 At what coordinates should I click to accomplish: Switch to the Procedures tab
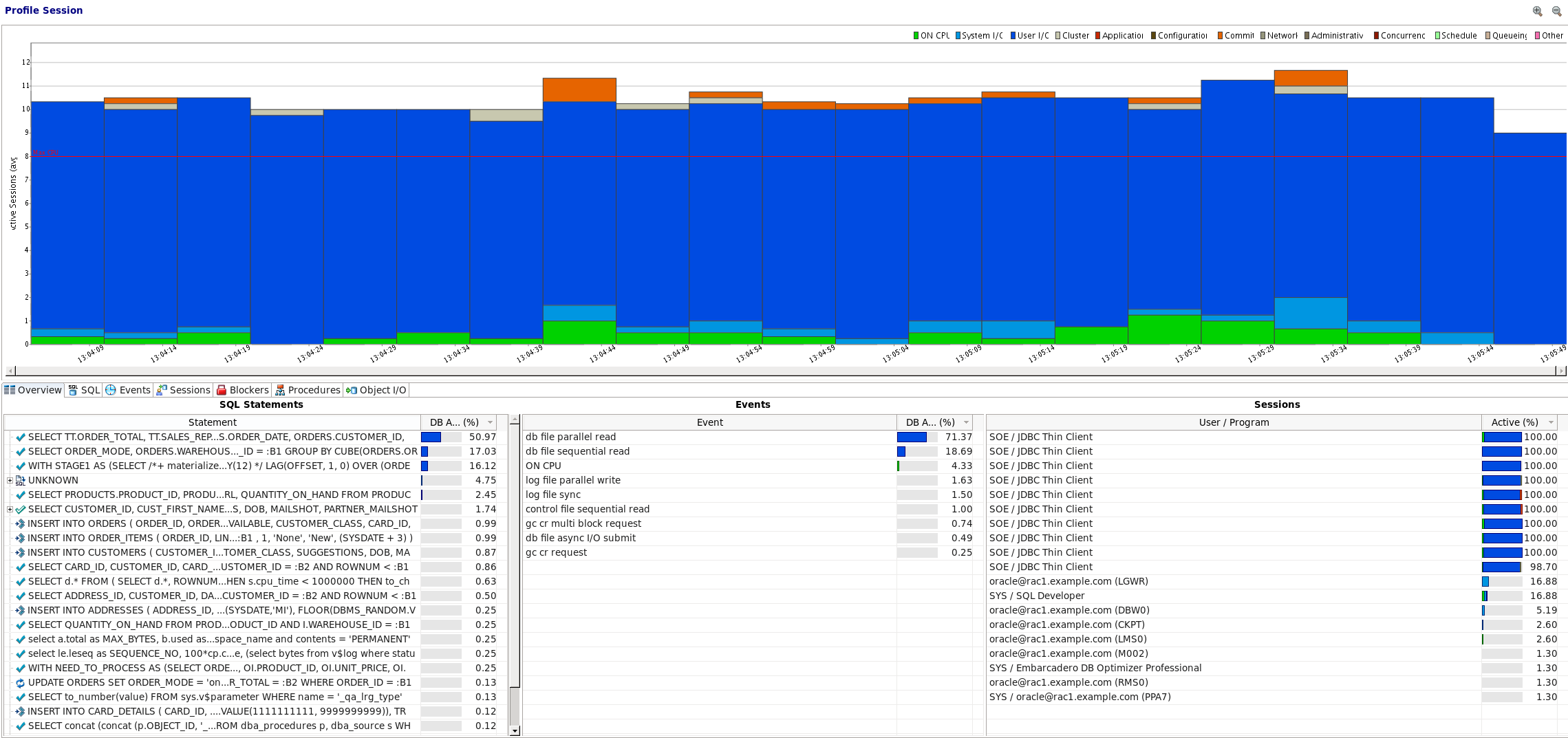coord(308,390)
